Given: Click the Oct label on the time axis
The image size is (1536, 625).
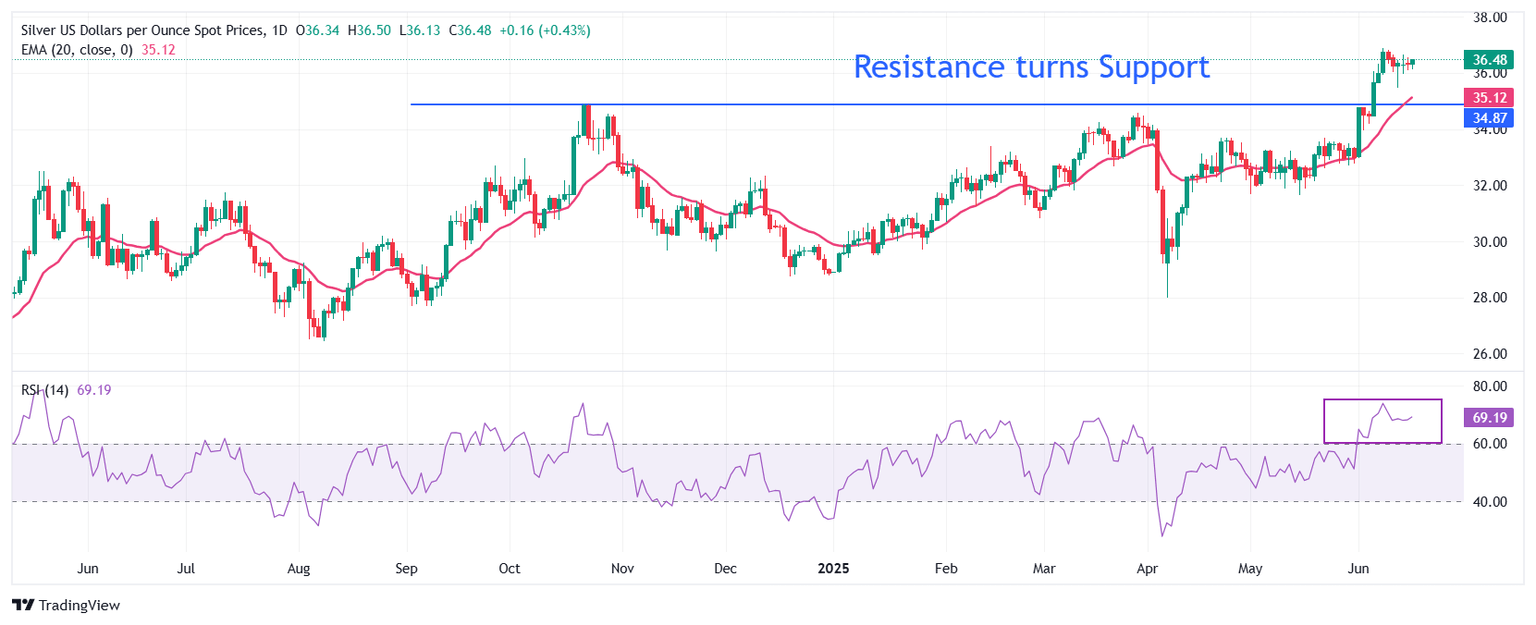Looking at the screenshot, I should coord(509,569).
